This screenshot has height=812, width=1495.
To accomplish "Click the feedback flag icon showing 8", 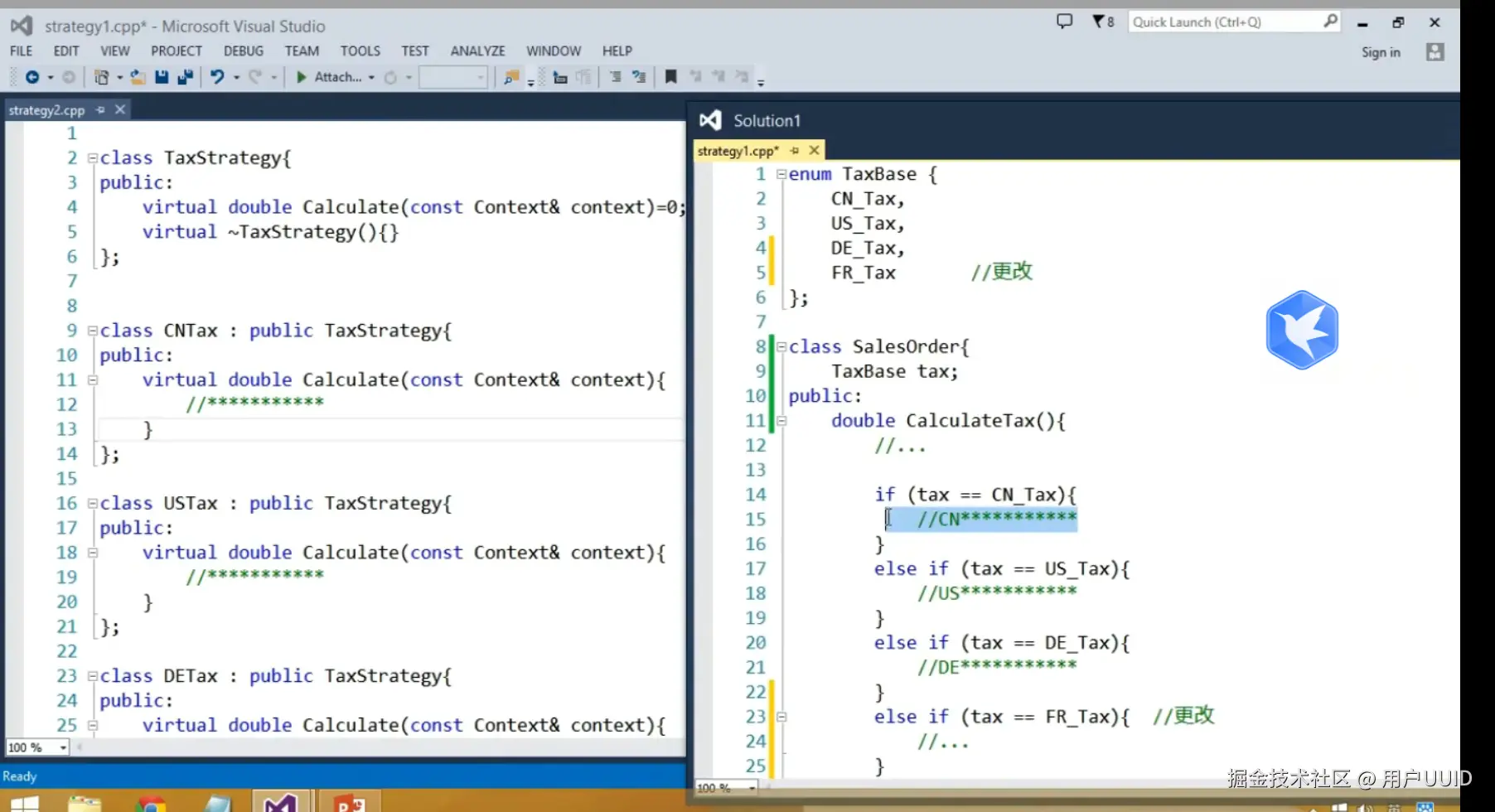I will (x=1103, y=22).
